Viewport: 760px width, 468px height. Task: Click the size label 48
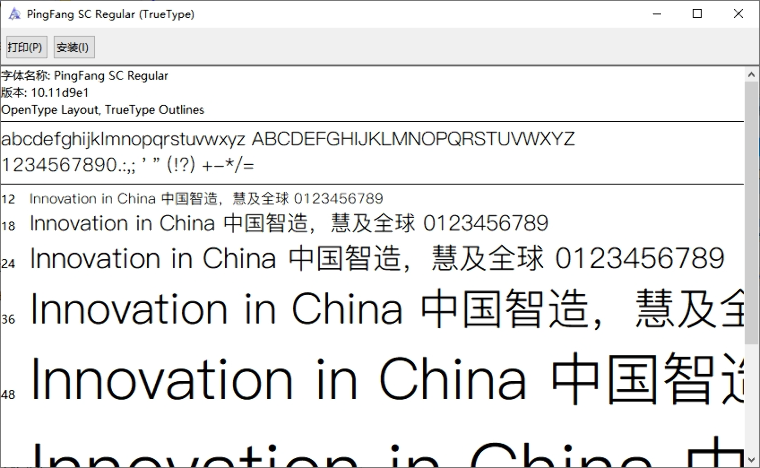8,395
